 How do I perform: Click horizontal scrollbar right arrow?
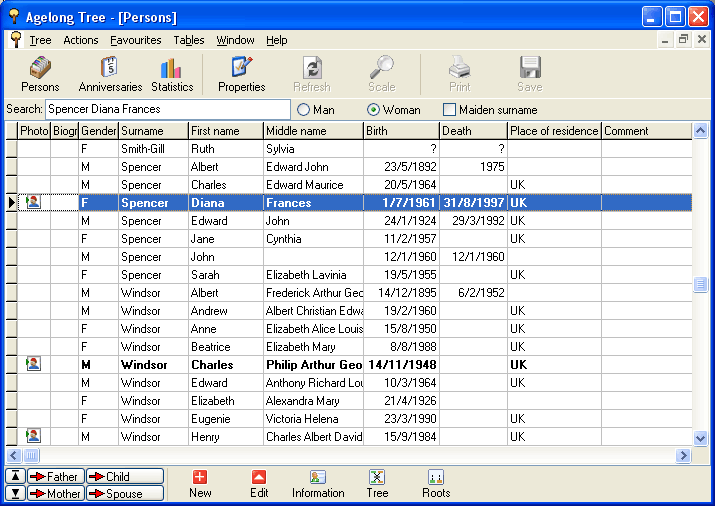pyautogui.click(x=683, y=455)
